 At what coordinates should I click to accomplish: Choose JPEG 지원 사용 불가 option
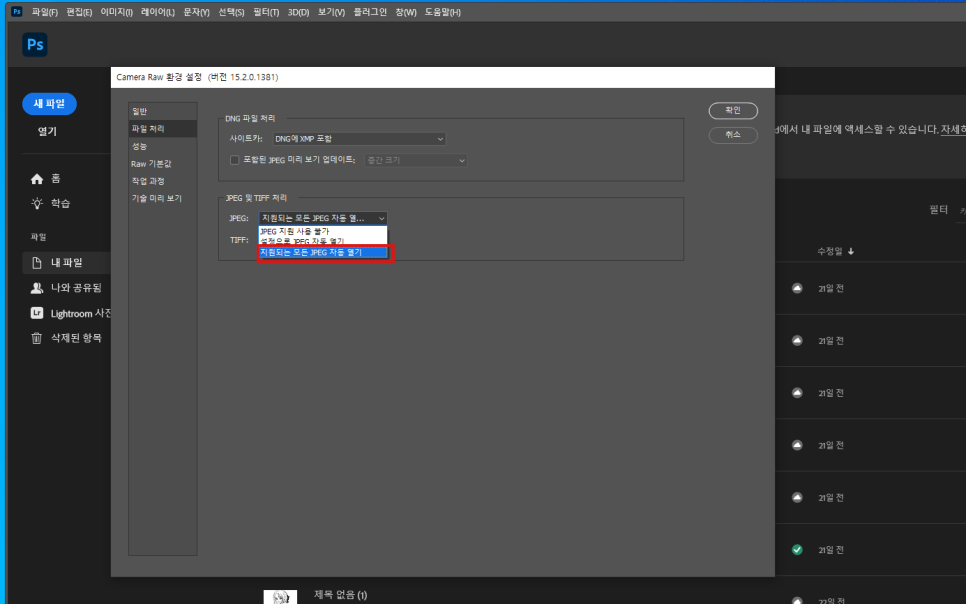(x=323, y=231)
